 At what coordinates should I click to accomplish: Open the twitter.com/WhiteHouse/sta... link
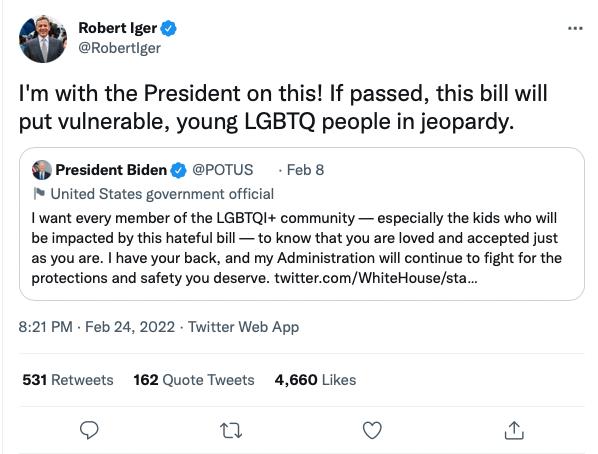click(375, 278)
